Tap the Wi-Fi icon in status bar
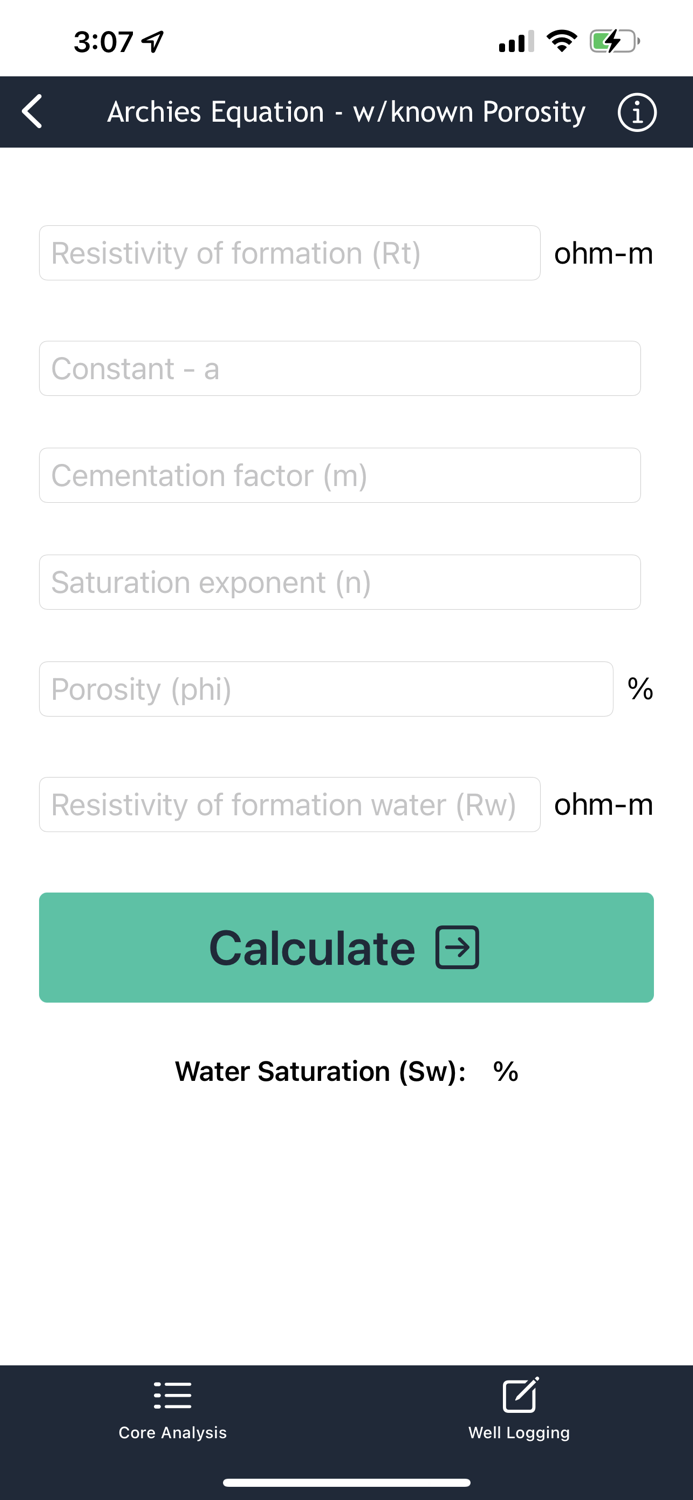 tap(560, 41)
